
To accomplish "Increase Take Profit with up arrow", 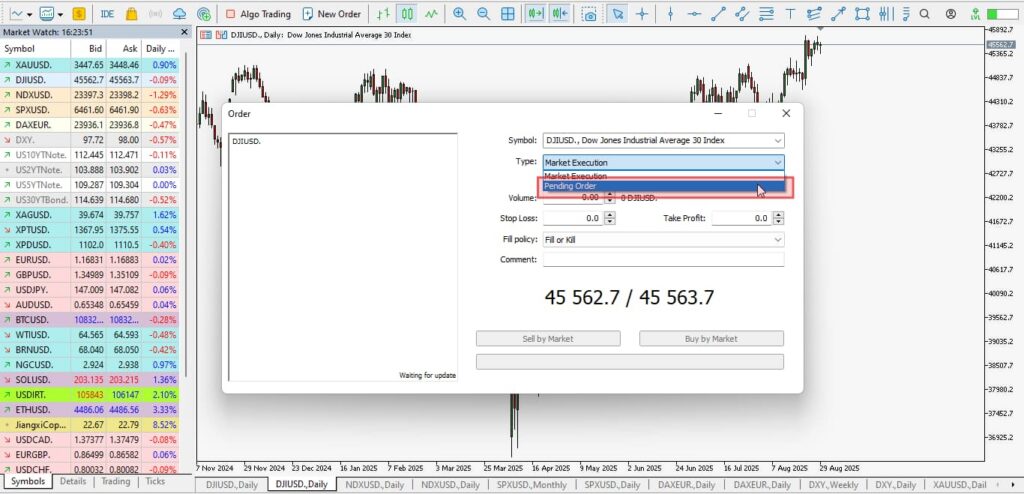I will tap(778, 215).
